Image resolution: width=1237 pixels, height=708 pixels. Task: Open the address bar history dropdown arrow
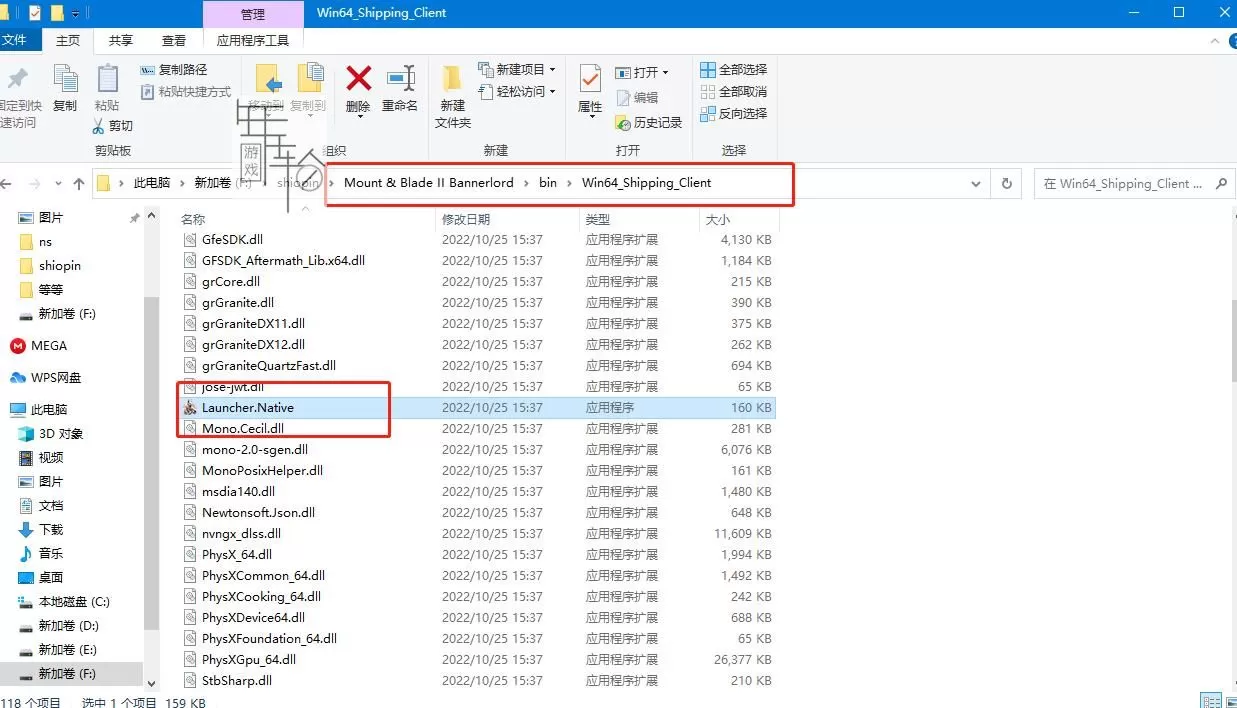point(976,184)
